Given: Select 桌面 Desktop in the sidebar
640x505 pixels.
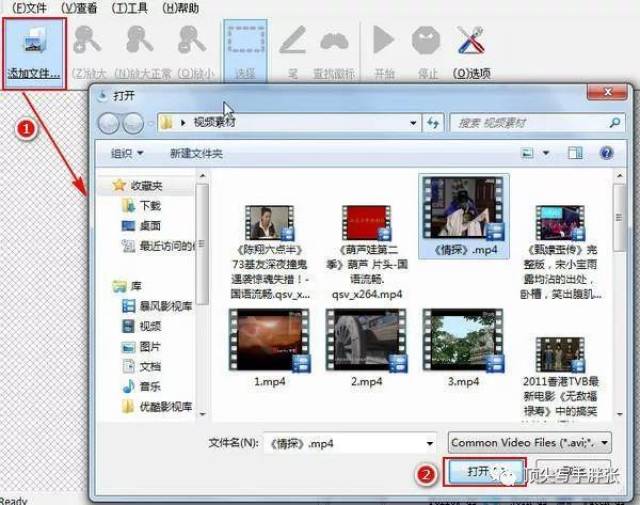Looking at the screenshot, I should [x=150, y=225].
